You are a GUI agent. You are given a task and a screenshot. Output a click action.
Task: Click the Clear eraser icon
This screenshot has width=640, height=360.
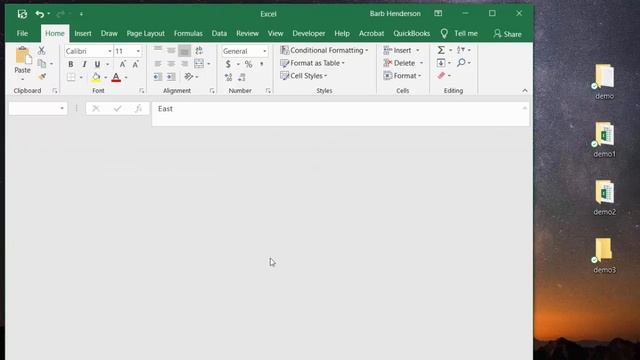(x=441, y=76)
